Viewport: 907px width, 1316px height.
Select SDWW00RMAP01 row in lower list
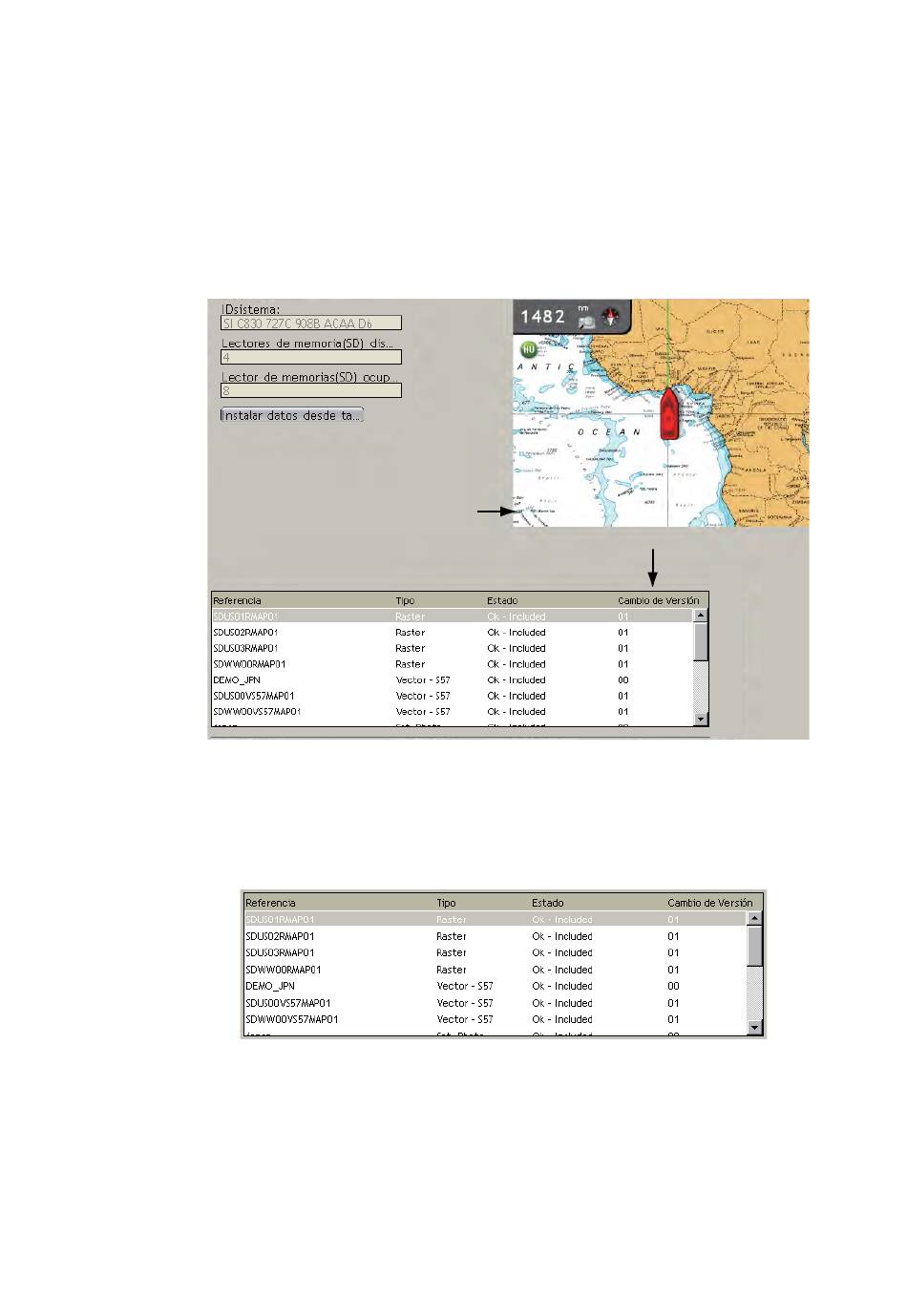pos(495,970)
